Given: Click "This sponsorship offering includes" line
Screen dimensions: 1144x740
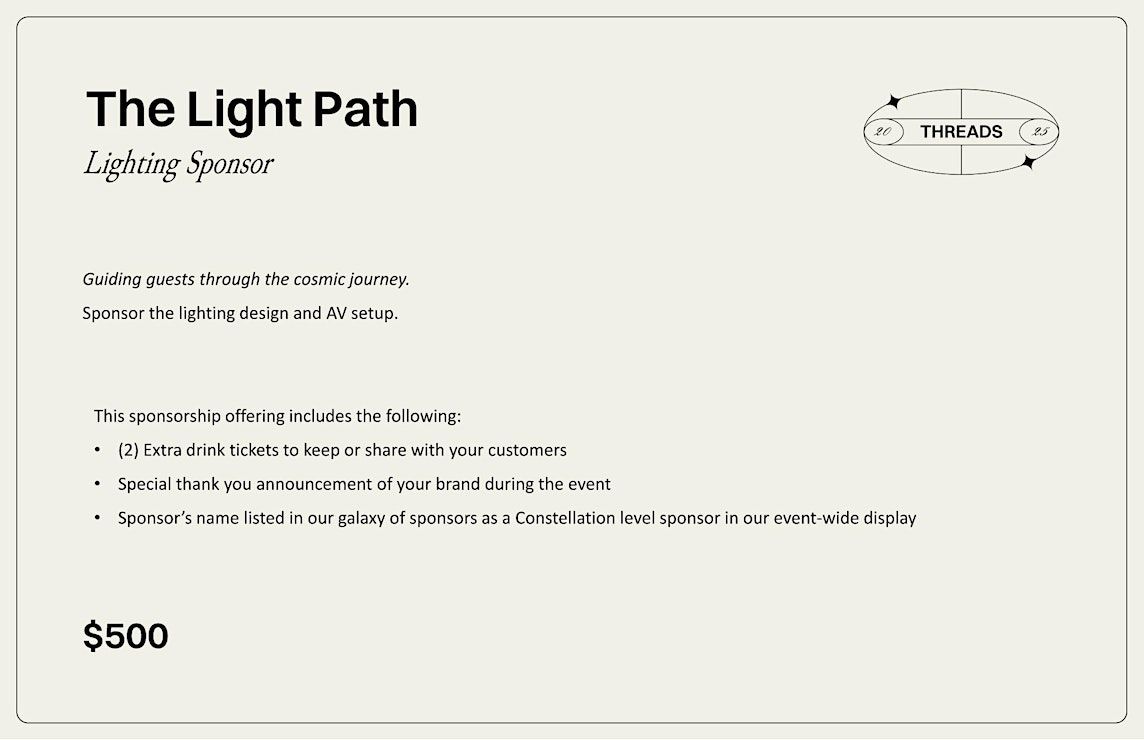Looking at the screenshot, I should click(x=277, y=417).
